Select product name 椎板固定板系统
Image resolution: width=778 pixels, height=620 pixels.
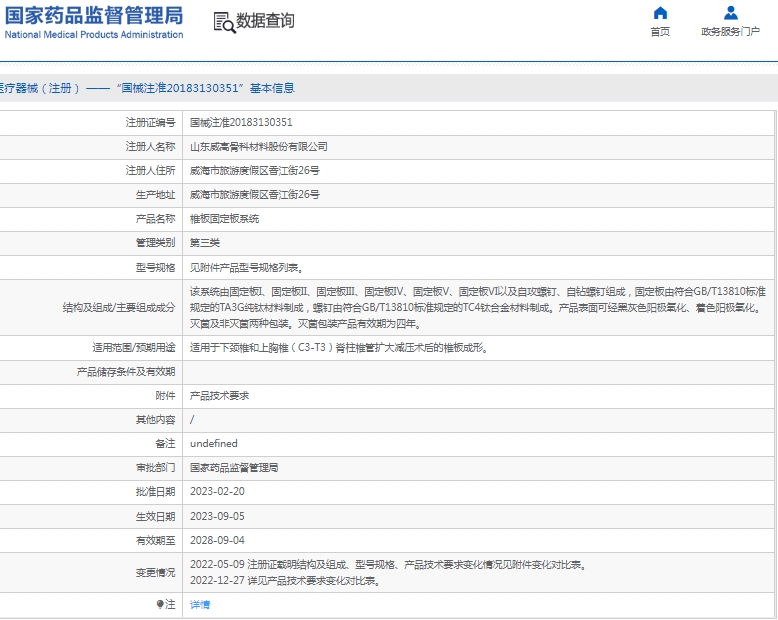pyautogui.click(x=224, y=219)
